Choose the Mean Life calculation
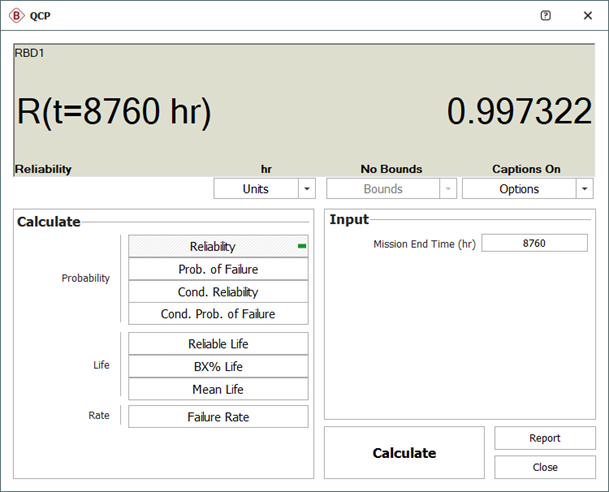 [218, 389]
